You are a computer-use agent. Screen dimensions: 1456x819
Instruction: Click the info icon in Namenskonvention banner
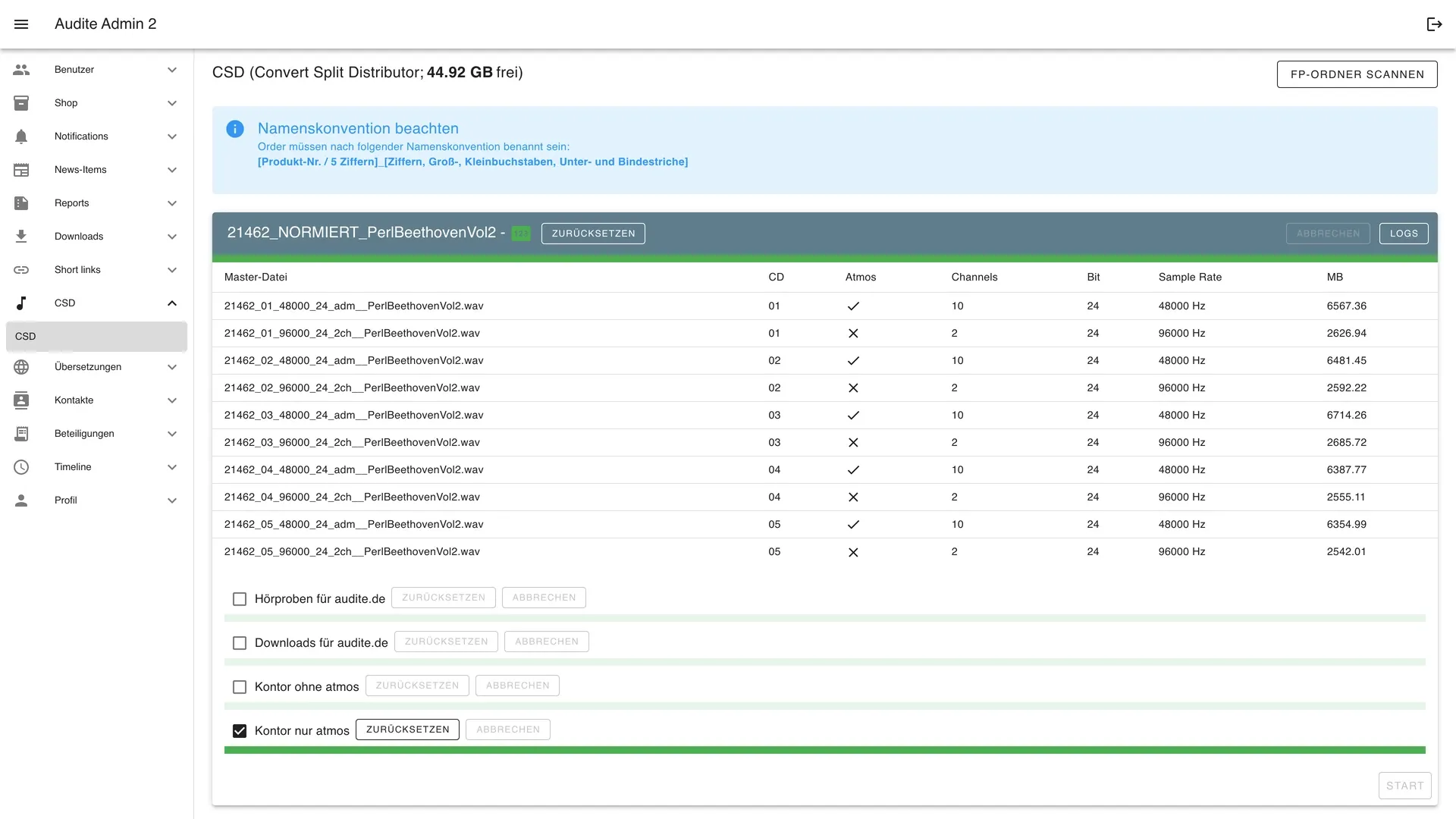click(235, 129)
